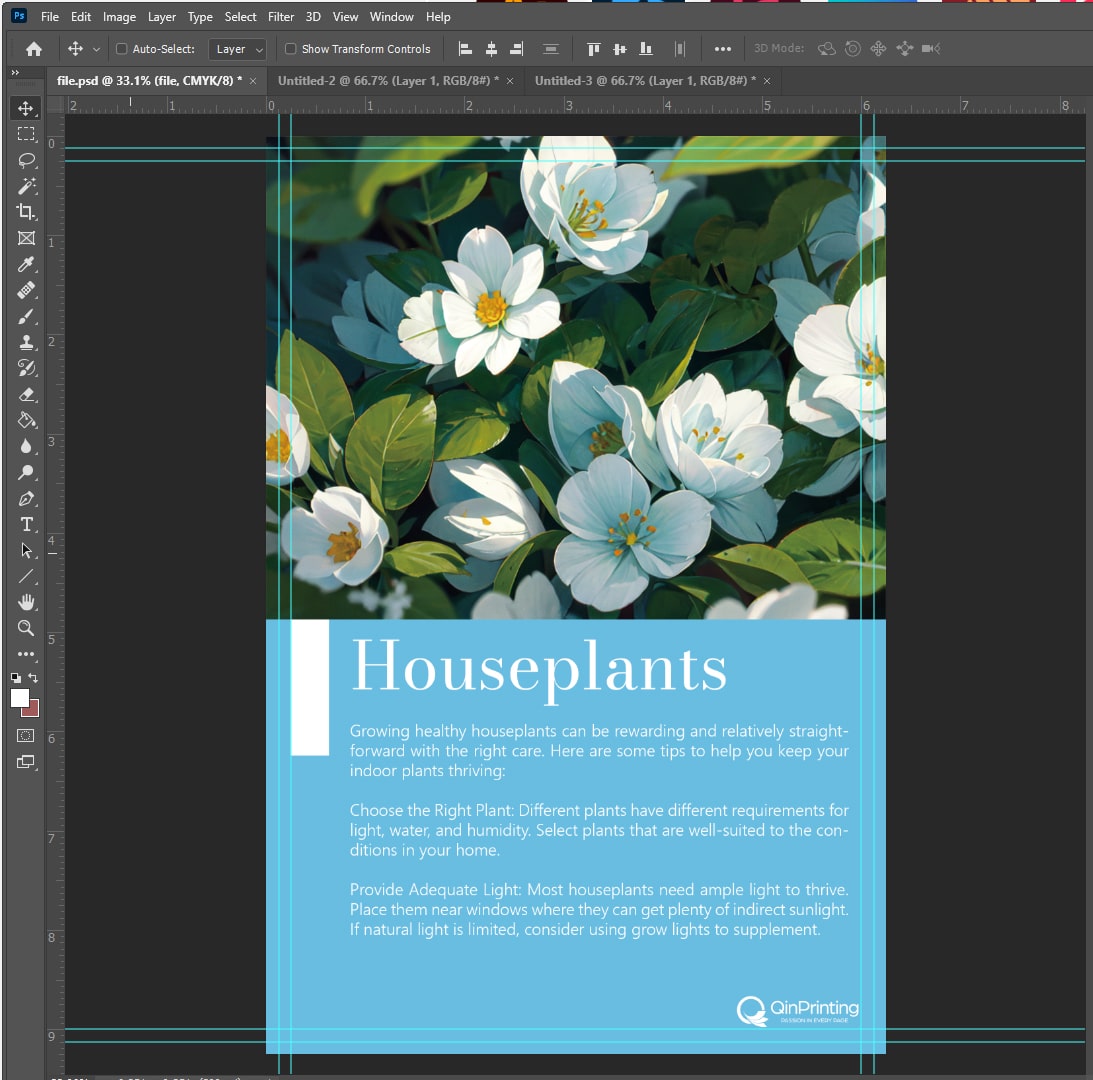
Task: Open the Select menu
Action: (240, 17)
